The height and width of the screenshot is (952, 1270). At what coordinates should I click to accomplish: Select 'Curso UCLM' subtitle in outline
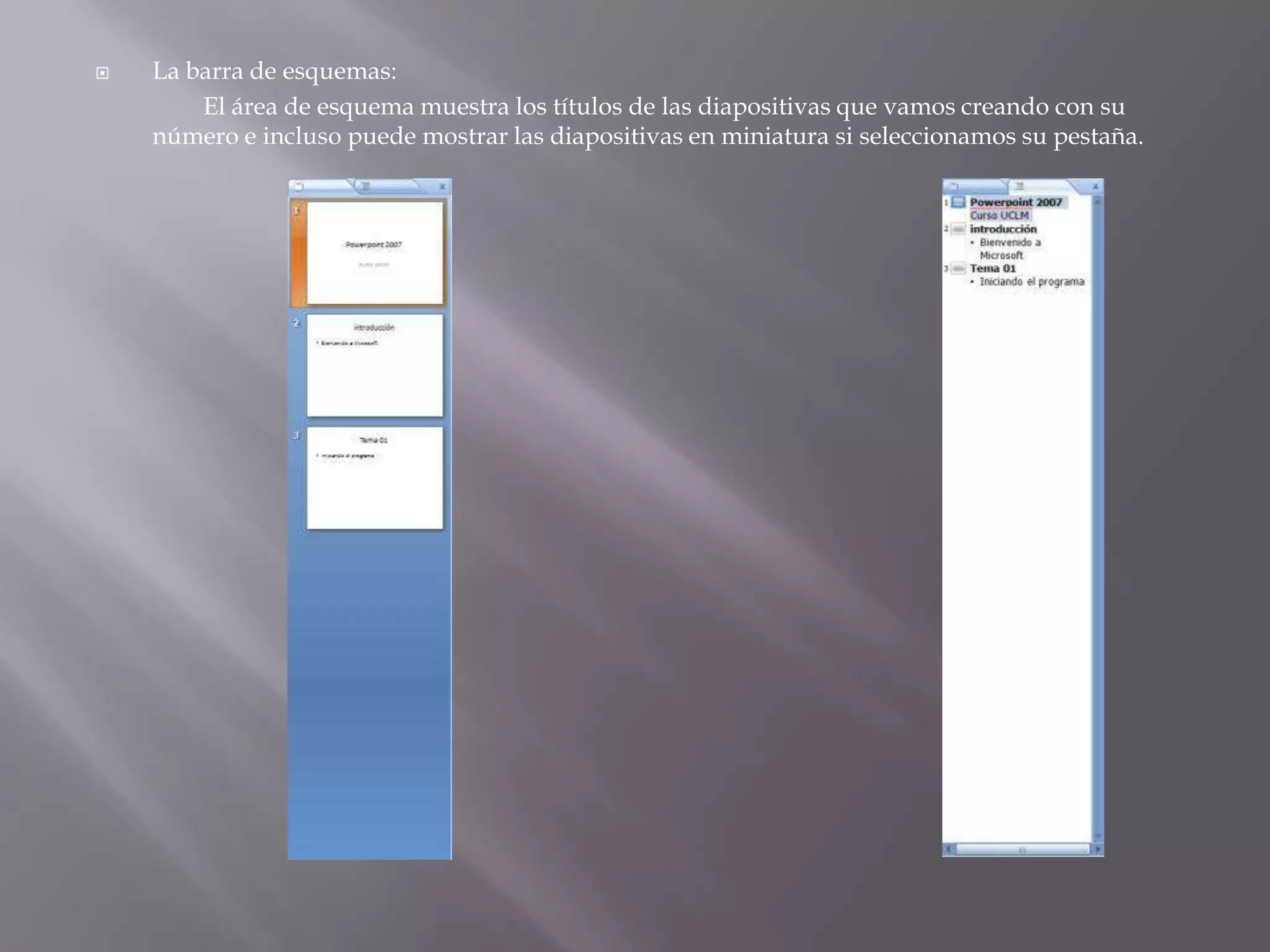(1000, 216)
